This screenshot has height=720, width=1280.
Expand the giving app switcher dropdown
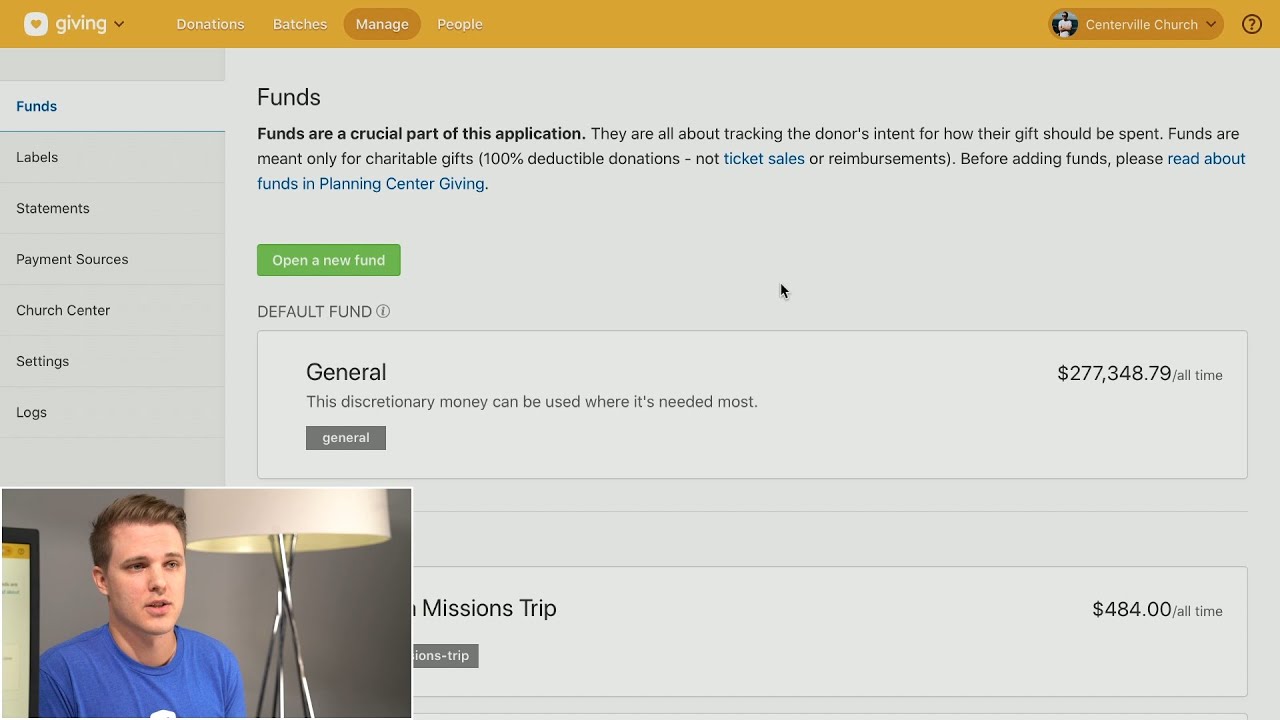119,24
